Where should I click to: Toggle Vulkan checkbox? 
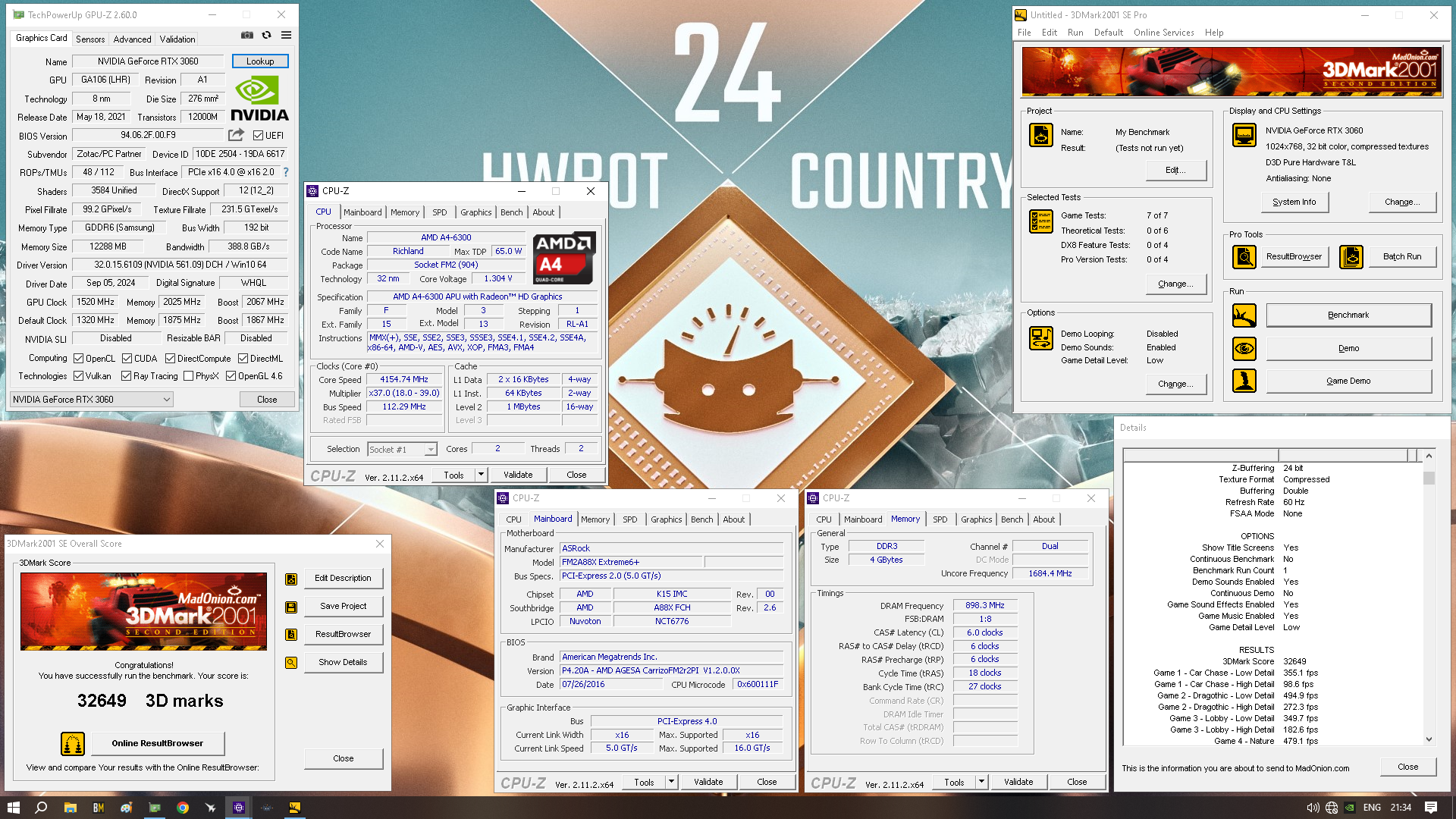pyautogui.click(x=78, y=376)
